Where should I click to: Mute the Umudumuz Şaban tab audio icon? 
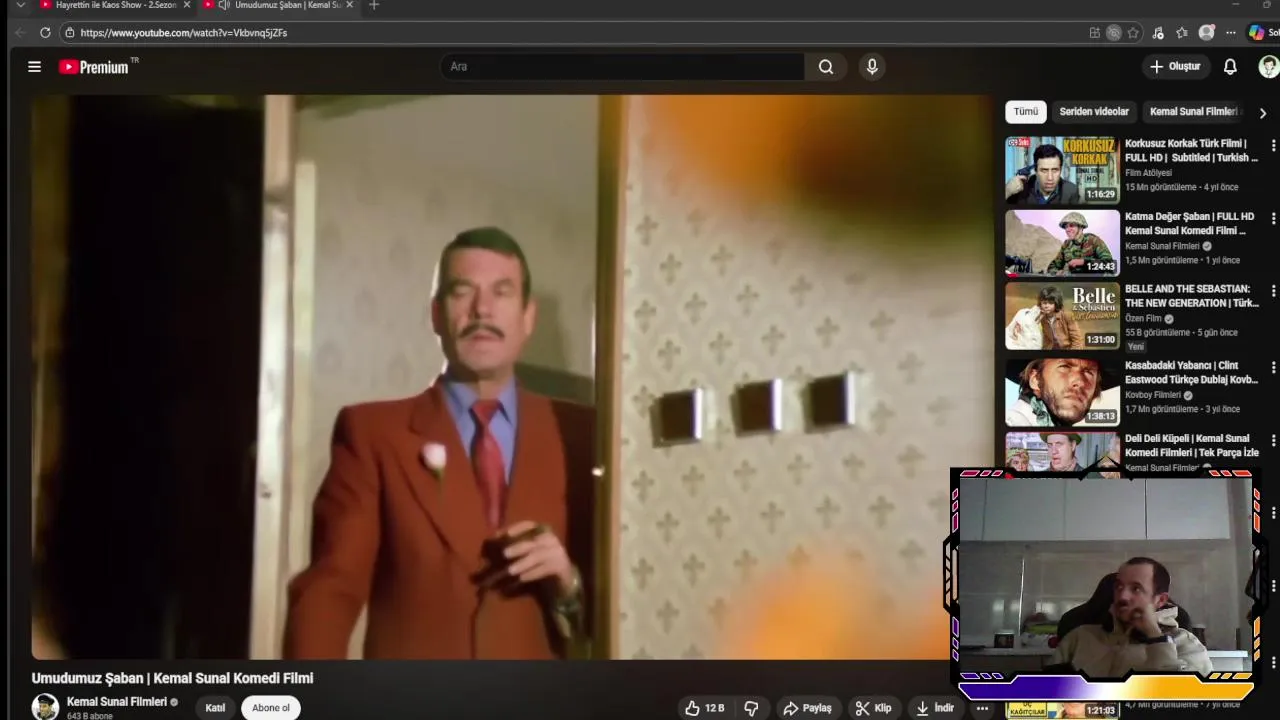click(x=223, y=5)
